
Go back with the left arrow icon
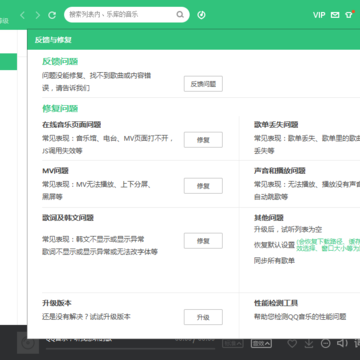coord(23,15)
